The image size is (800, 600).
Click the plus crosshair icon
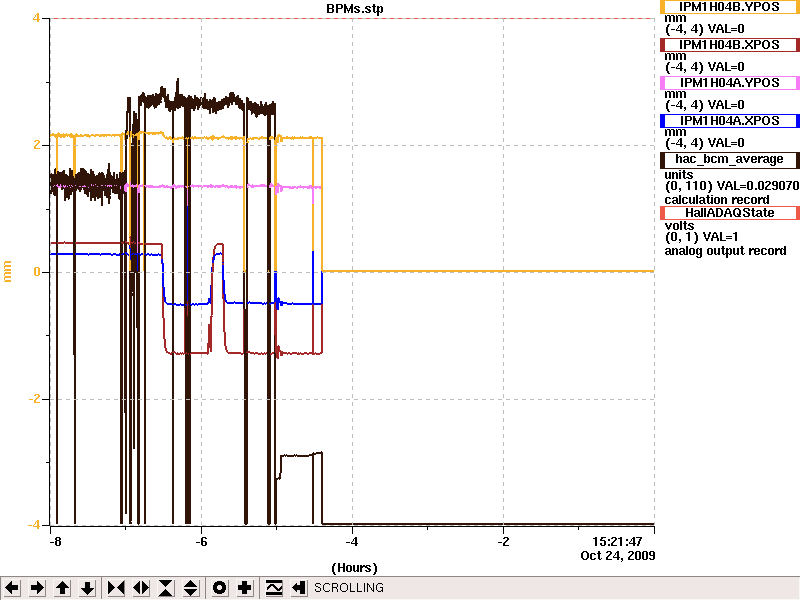[244, 588]
